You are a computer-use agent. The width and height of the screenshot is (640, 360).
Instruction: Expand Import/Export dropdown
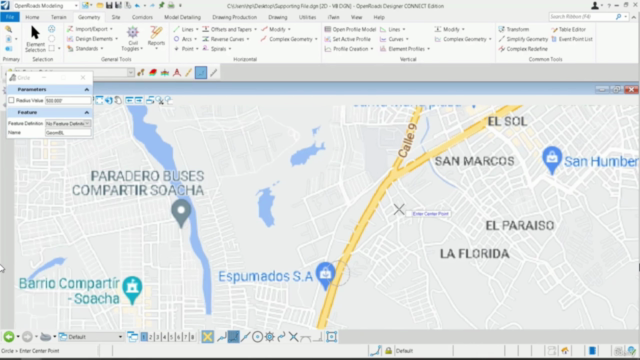111,29
